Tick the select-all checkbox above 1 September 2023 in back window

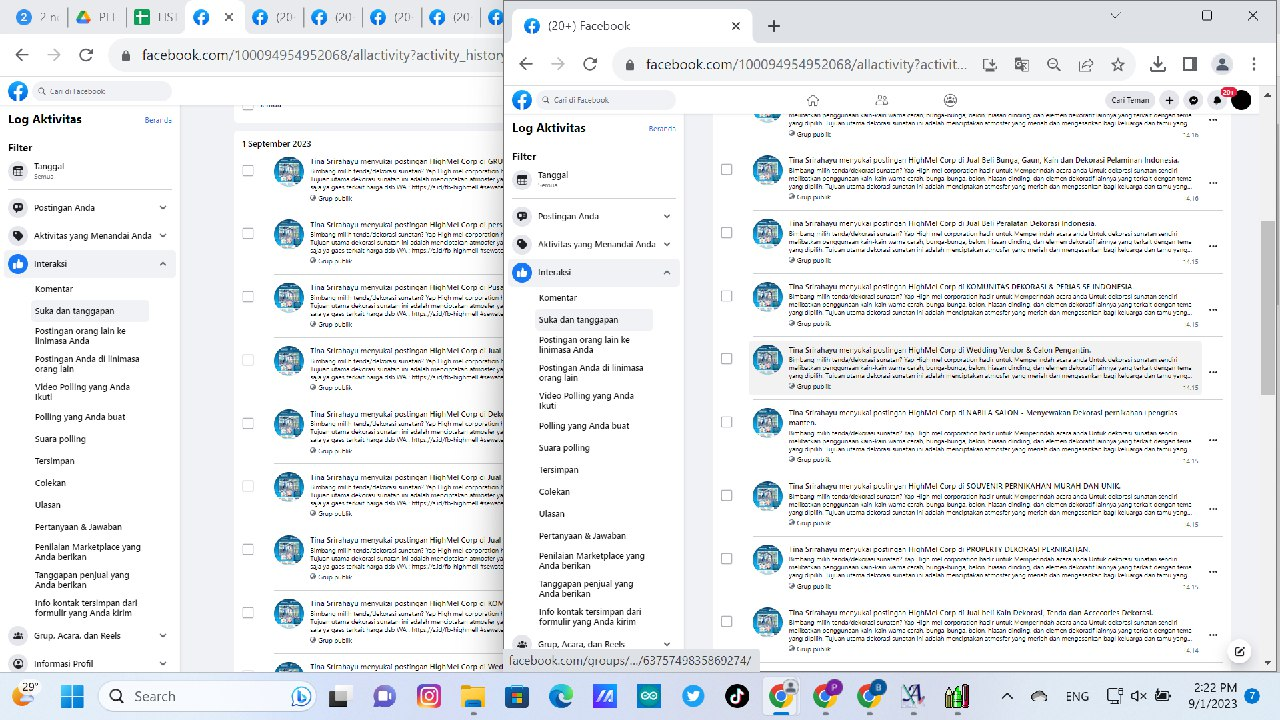(x=248, y=105)
